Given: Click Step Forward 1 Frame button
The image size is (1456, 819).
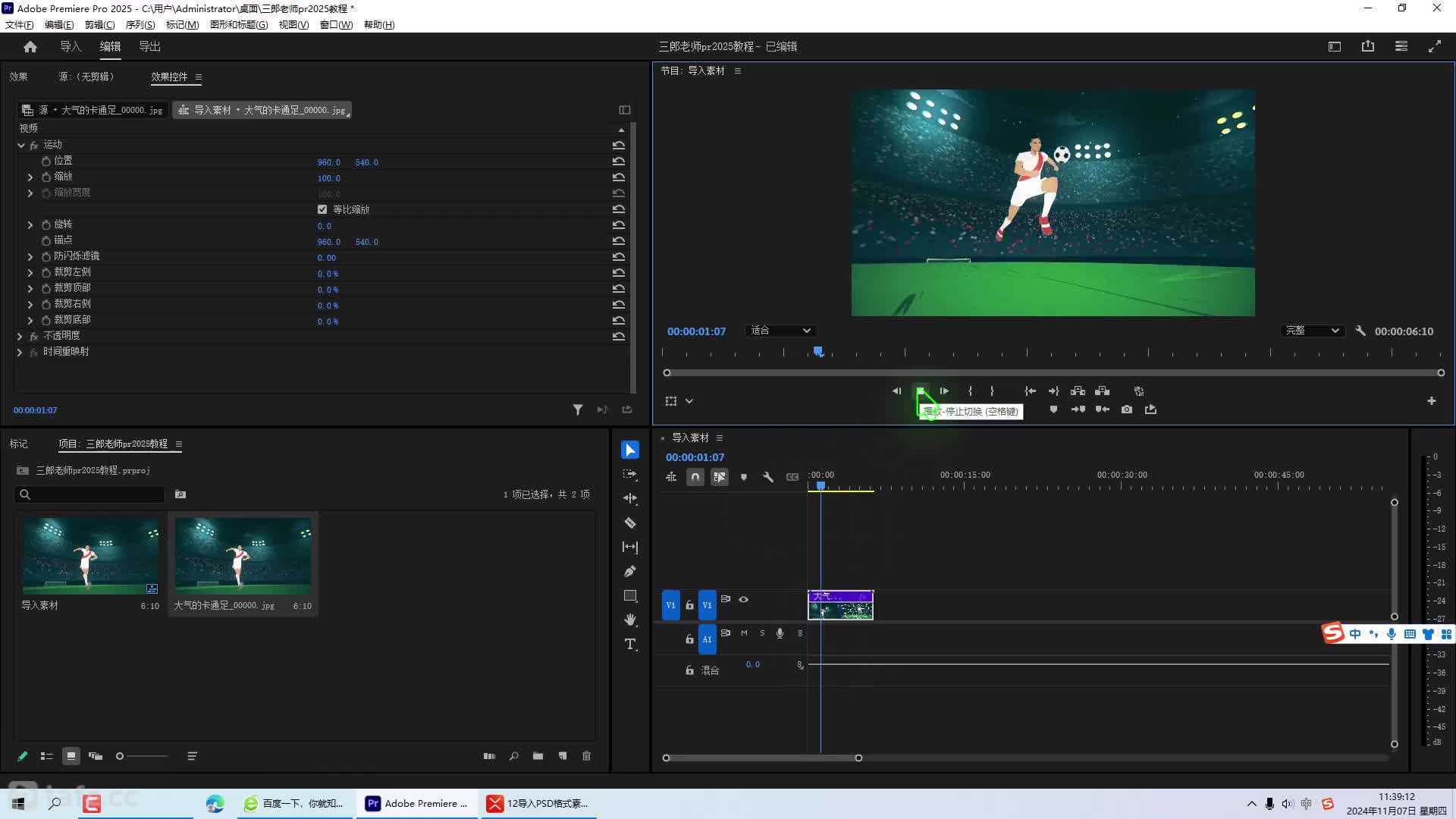Looking at the screenshot, I should tap(944, 391).
